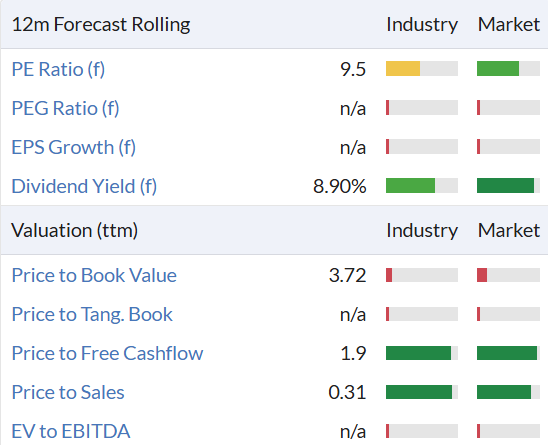Viewport: 548px width, 445px height.
Task: Click the Price to Tang. Book Industry bar
Action: coord(422,314)
